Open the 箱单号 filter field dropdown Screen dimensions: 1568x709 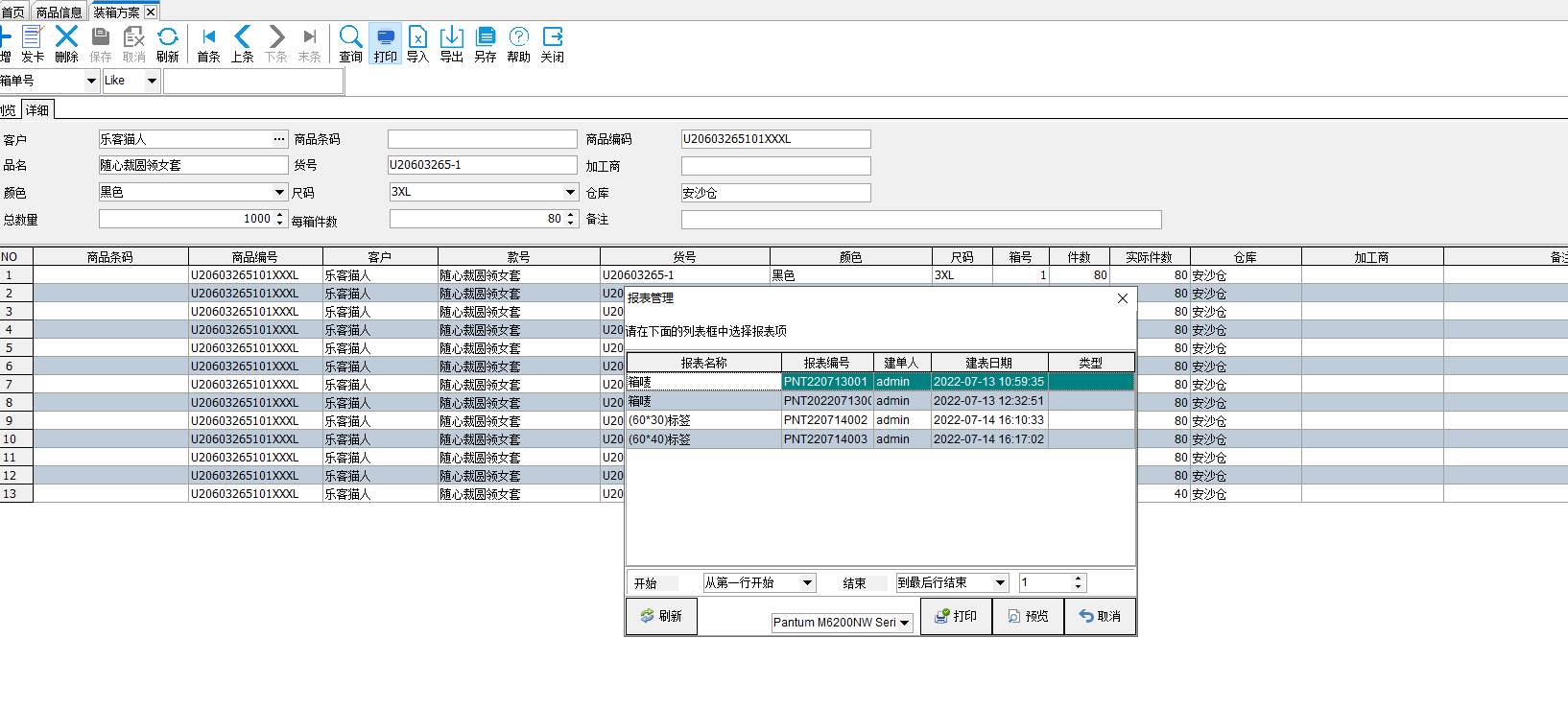click(x=91, y=81)
